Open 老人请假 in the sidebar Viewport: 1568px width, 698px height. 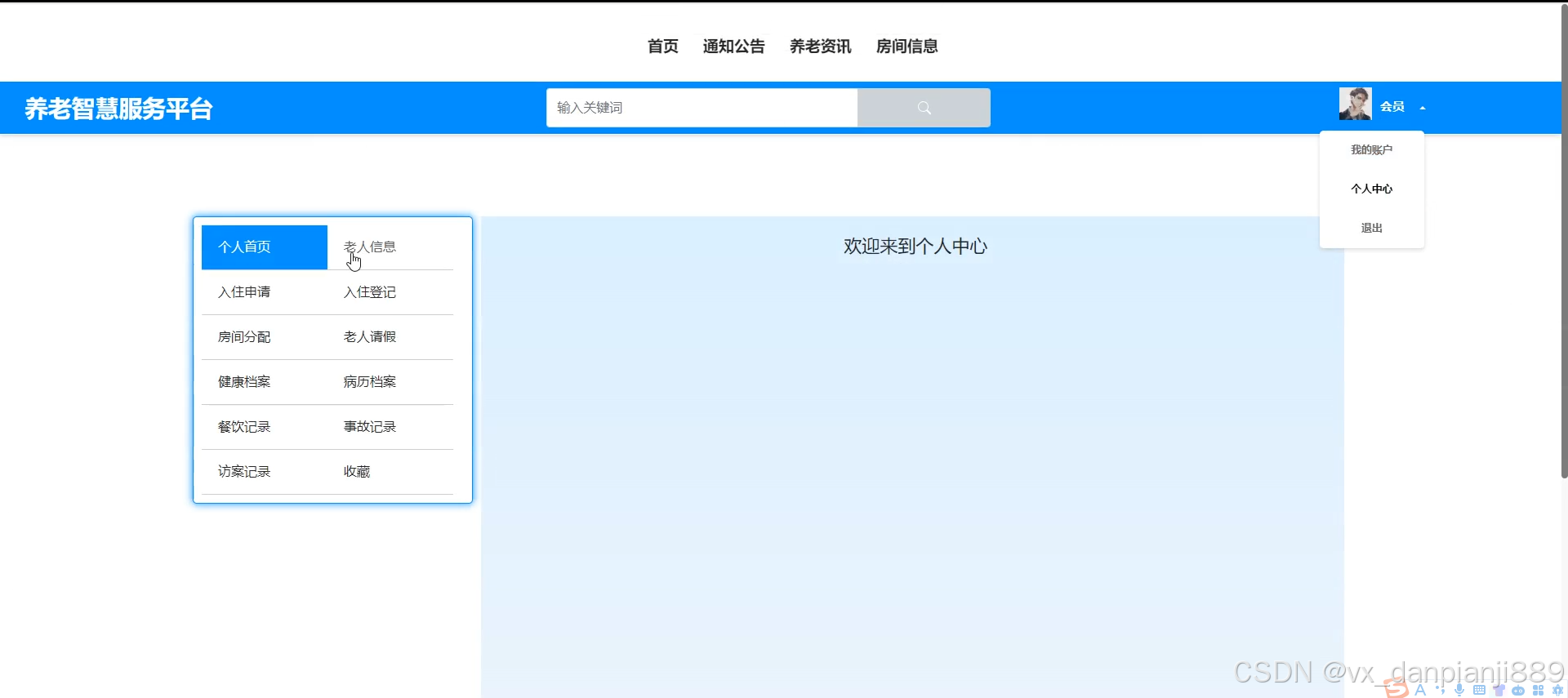(390, 336)
